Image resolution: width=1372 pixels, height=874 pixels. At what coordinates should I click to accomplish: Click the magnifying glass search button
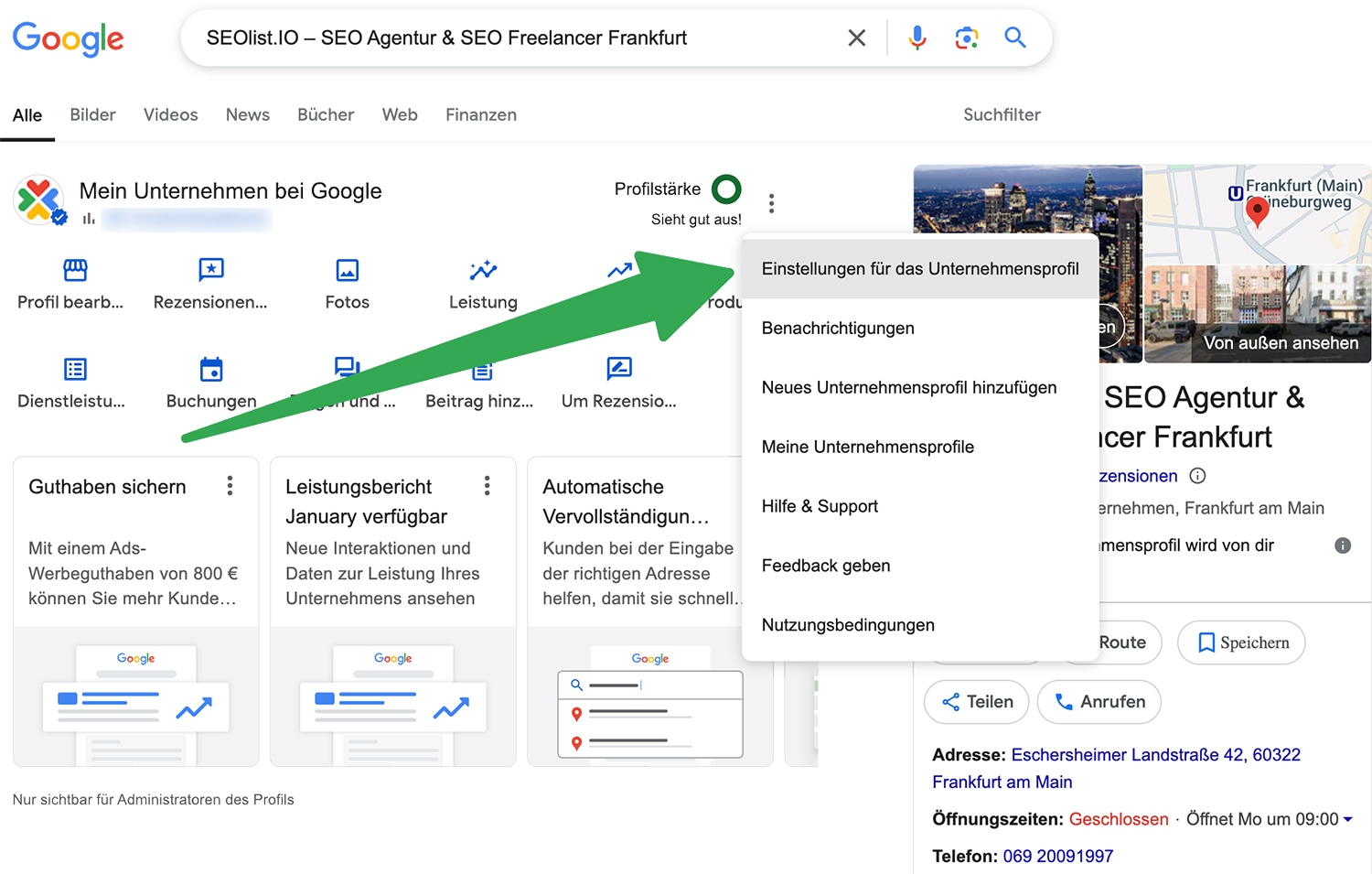(x=1014, y=38)
